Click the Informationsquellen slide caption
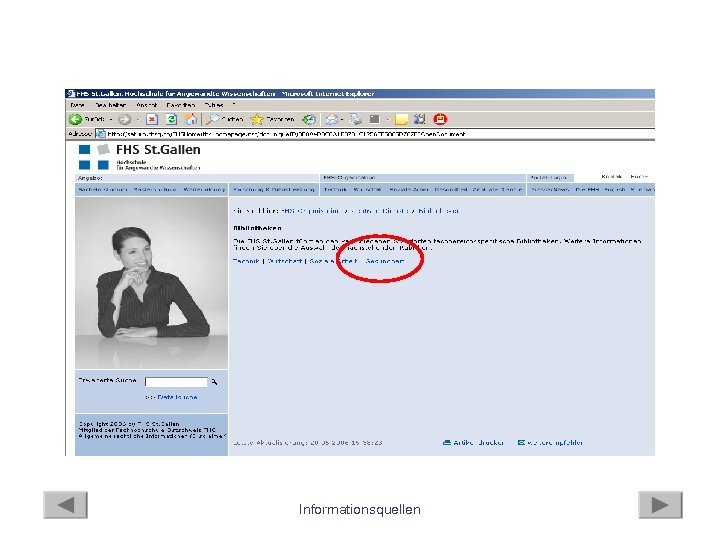Screen dimensions: 720x540 click(x=360, y=509)
